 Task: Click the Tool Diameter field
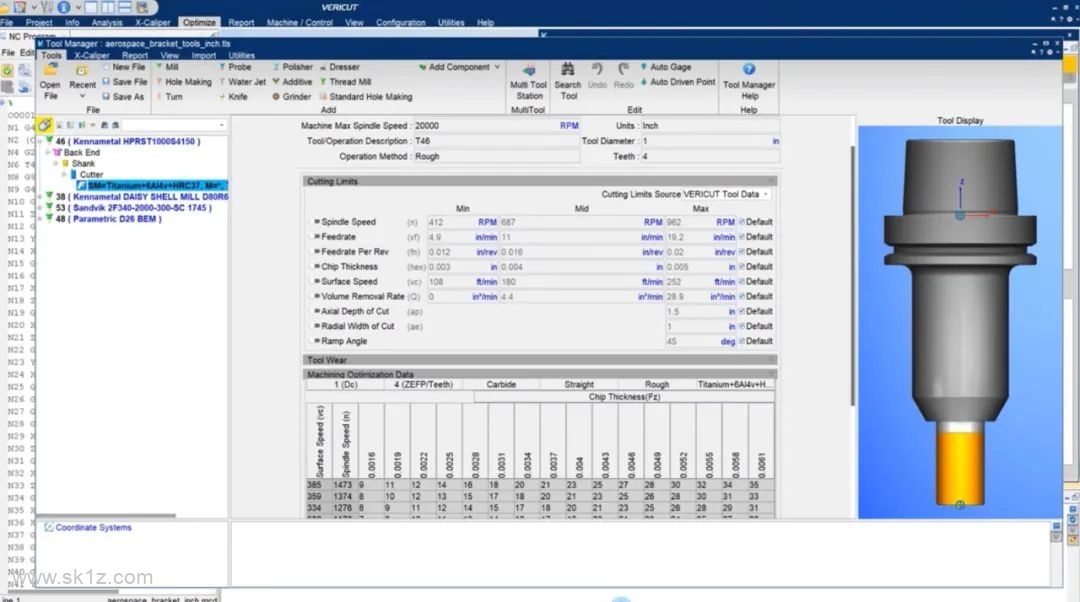tap(710, 141)
